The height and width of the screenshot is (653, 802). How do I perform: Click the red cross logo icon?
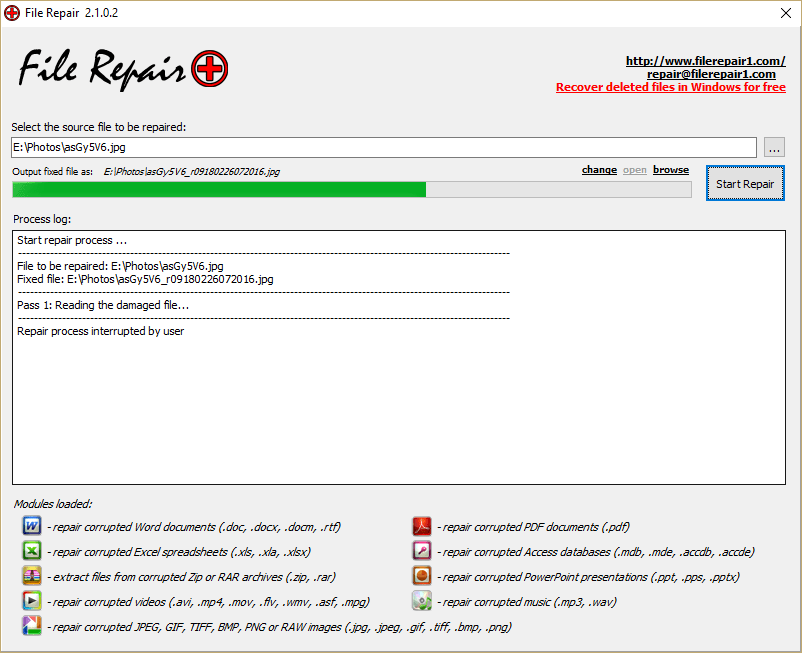pos(210,69)
